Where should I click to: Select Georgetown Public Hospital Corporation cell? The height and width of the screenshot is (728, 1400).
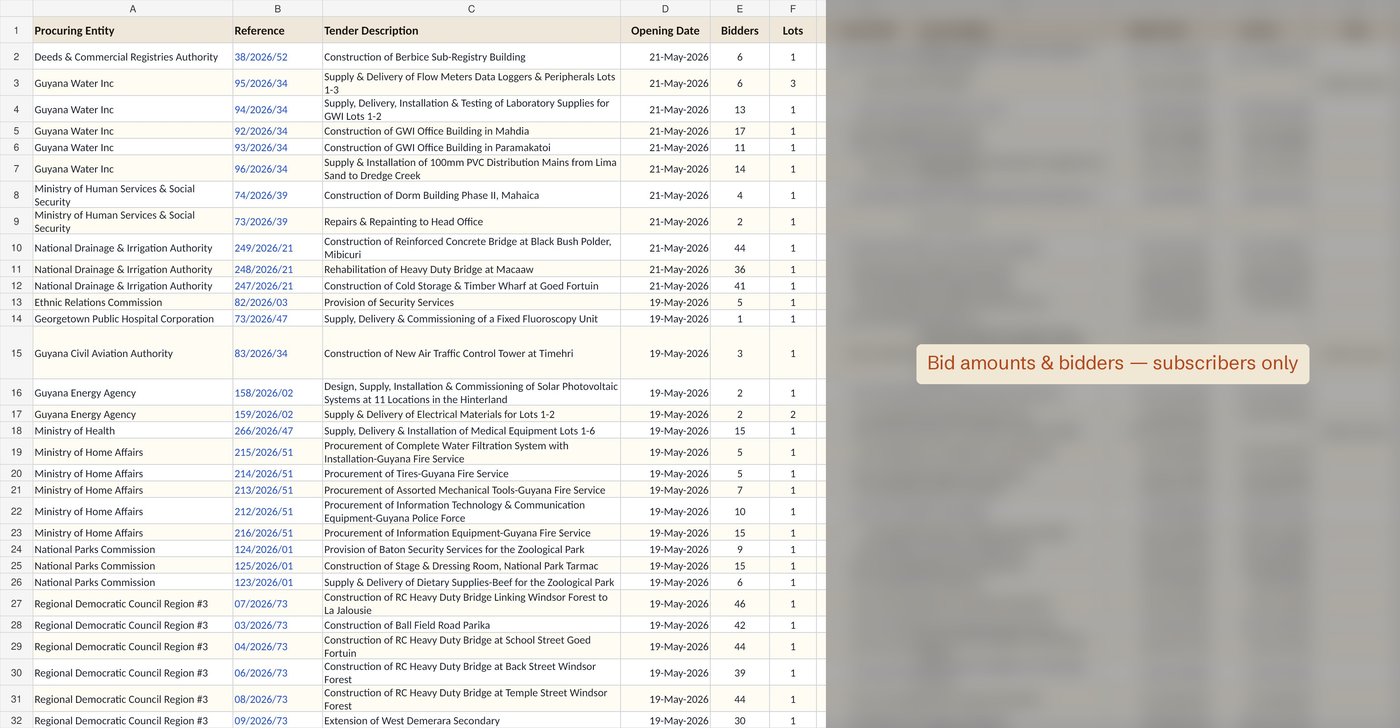tap(133, 319)
